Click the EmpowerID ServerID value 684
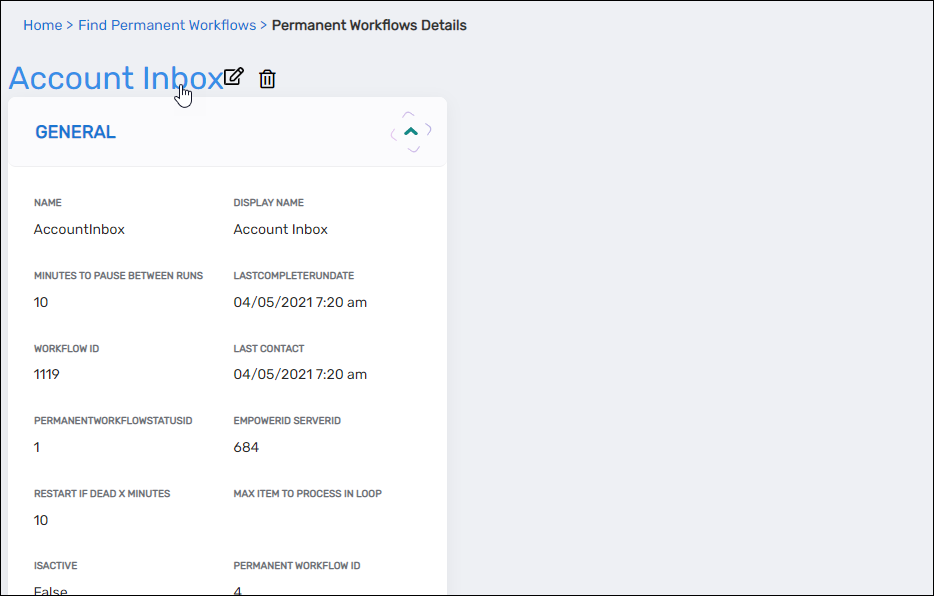This screenshot has width=934, height=596. [246, 447]
